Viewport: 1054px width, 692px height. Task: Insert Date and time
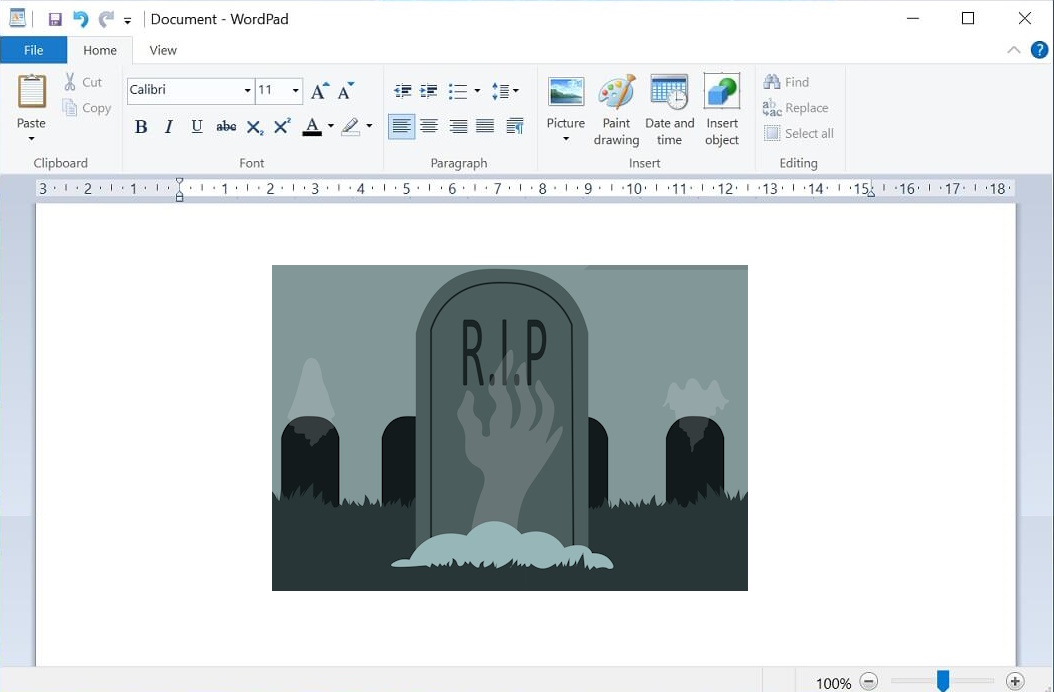(669, 110)
